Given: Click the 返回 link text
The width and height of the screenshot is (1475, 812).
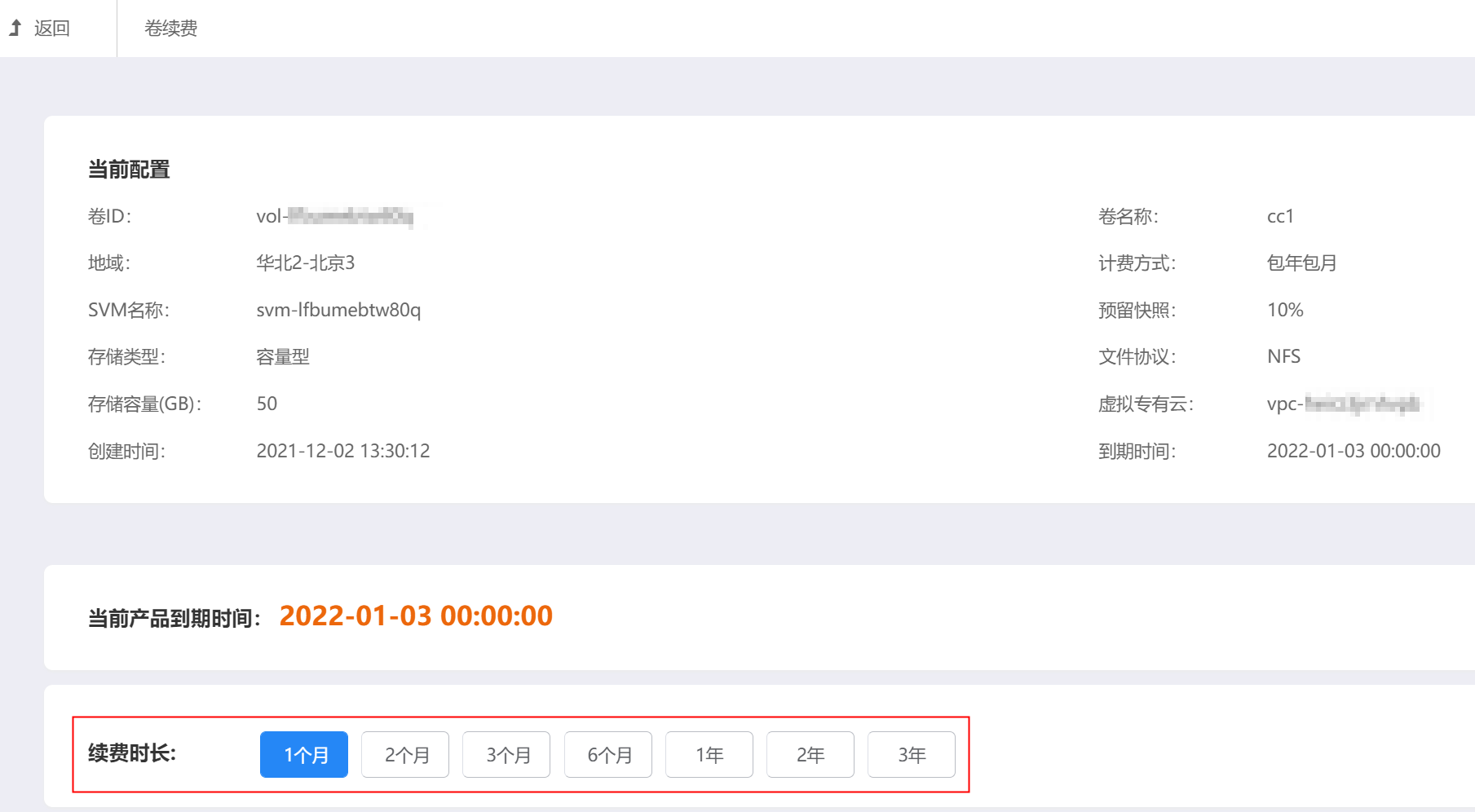Looking at the screenshot, I should coord(52,29).
